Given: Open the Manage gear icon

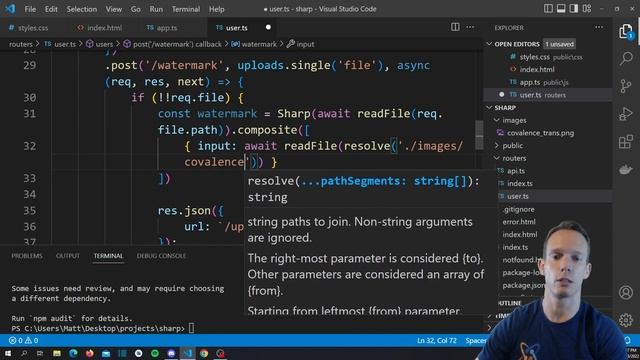Looking at the screenshot, I should point(626,320).
